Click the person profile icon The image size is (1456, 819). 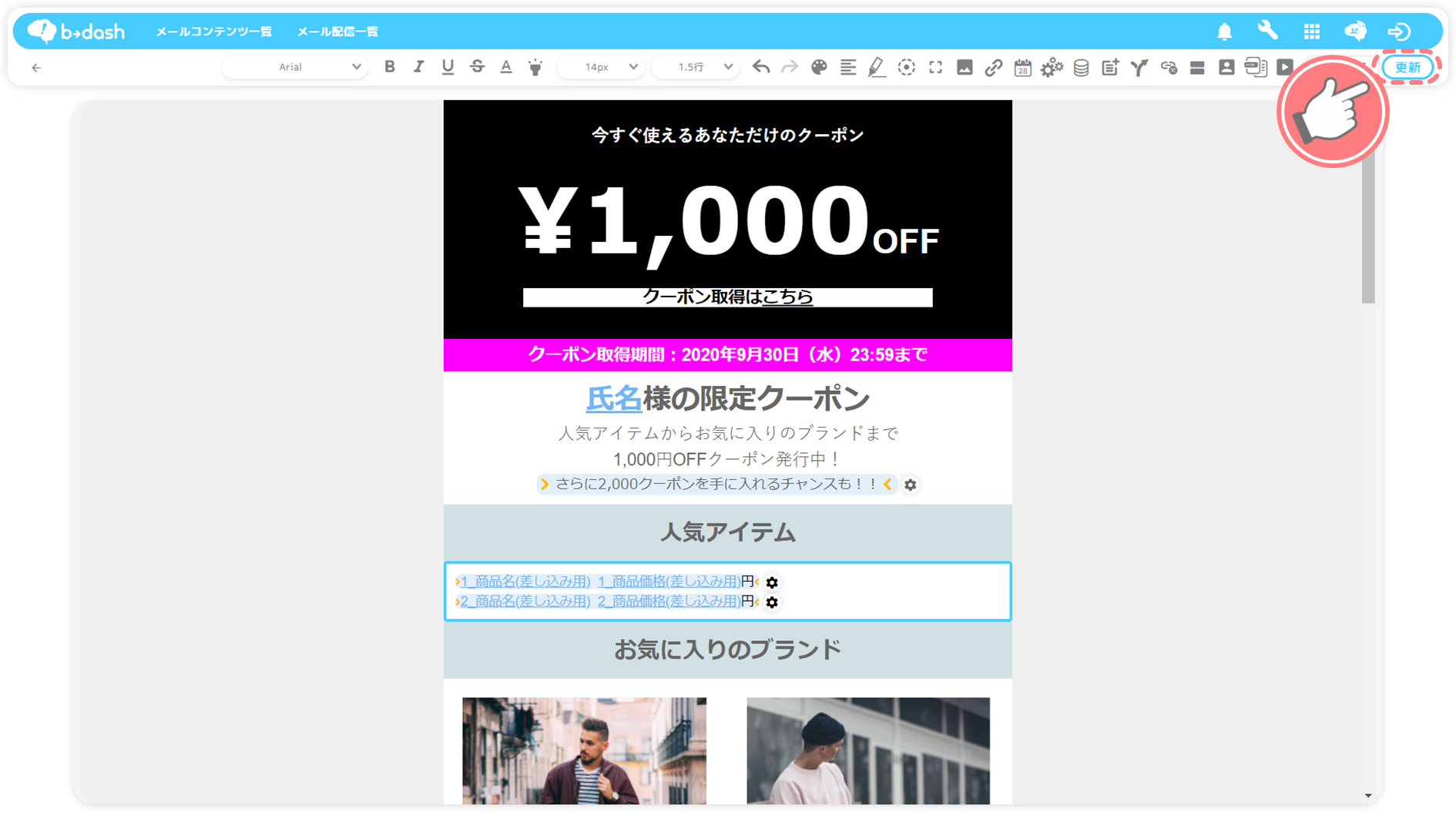click(x=1226, y=67)
